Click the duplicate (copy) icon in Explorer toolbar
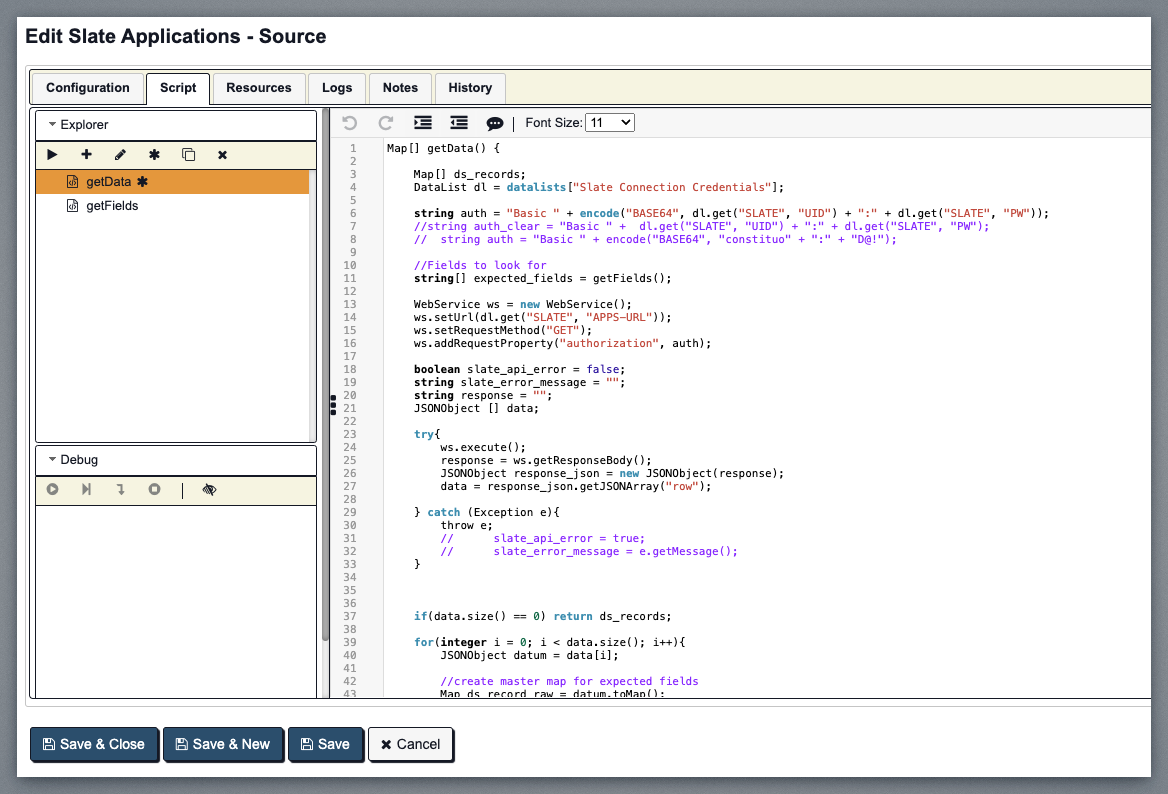 (188, 155)
